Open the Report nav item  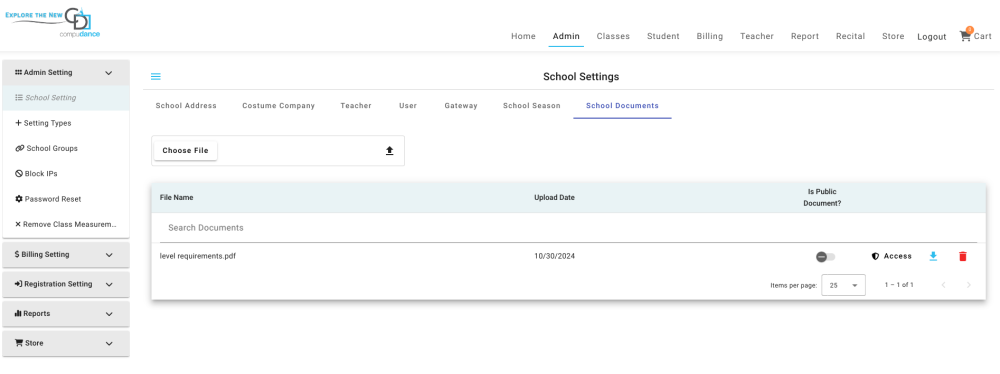click(x=805, y=36)
